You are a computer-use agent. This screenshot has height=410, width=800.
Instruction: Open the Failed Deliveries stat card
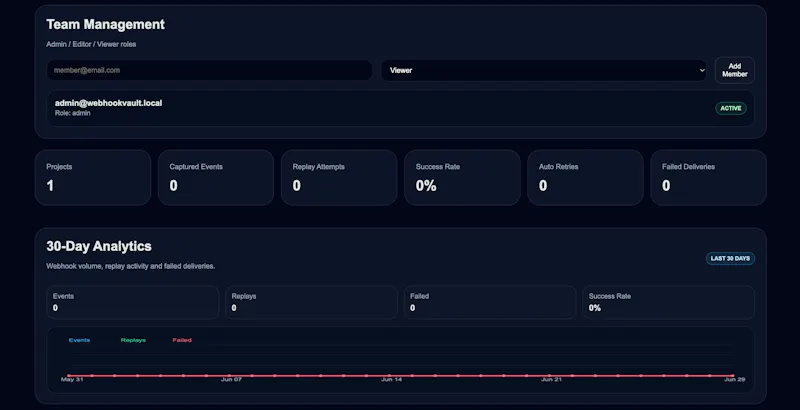[x=708, y=177]
